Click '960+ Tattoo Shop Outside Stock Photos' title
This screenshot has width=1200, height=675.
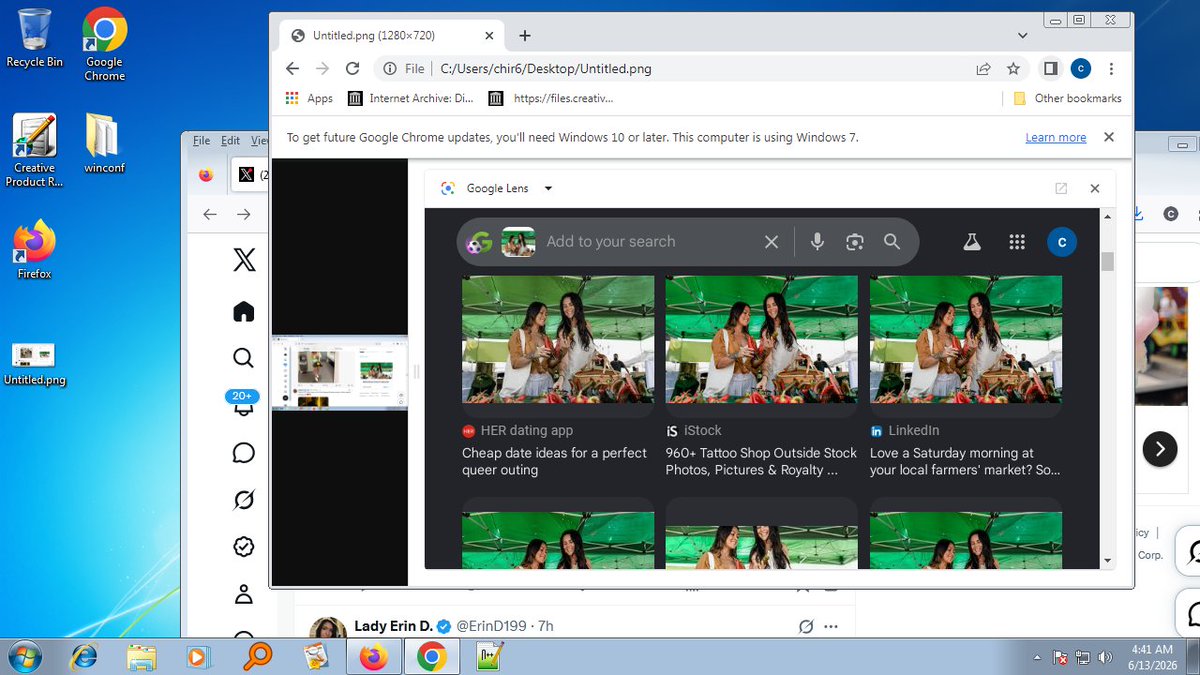click(x=761, y=461)
